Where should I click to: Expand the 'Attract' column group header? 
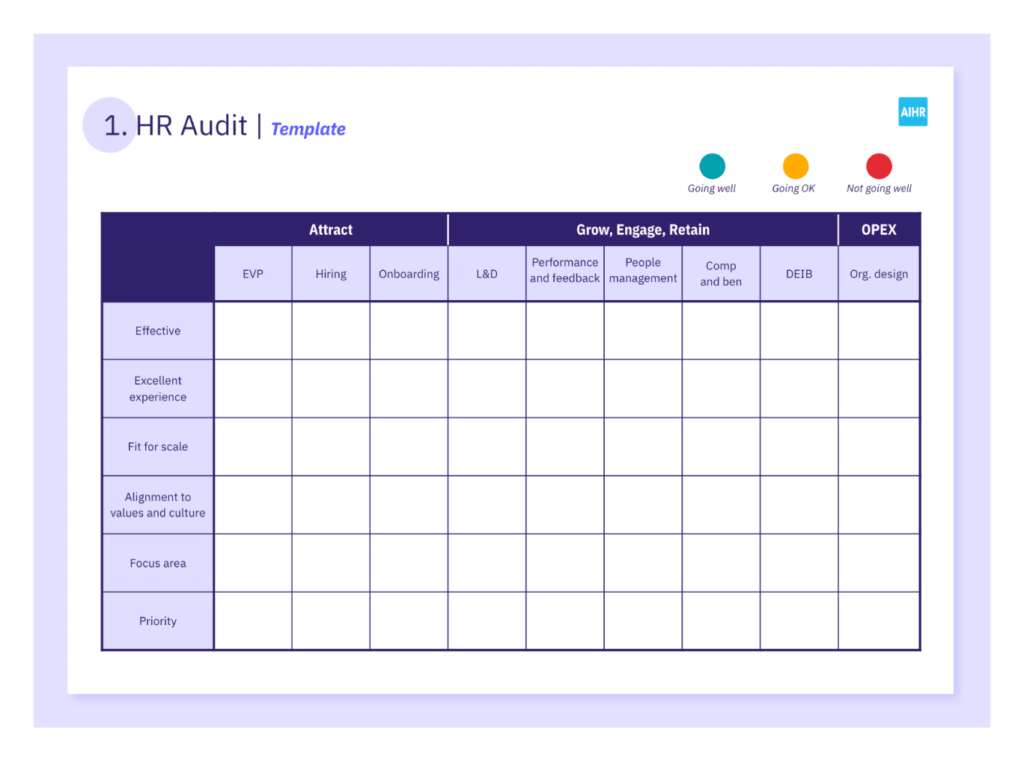point(330,229)
